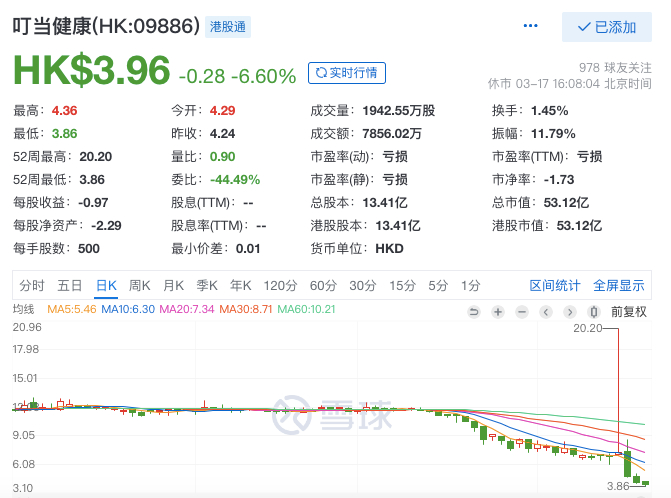
Task: Click the 港股通 tag badge
Action: (228, 27)
